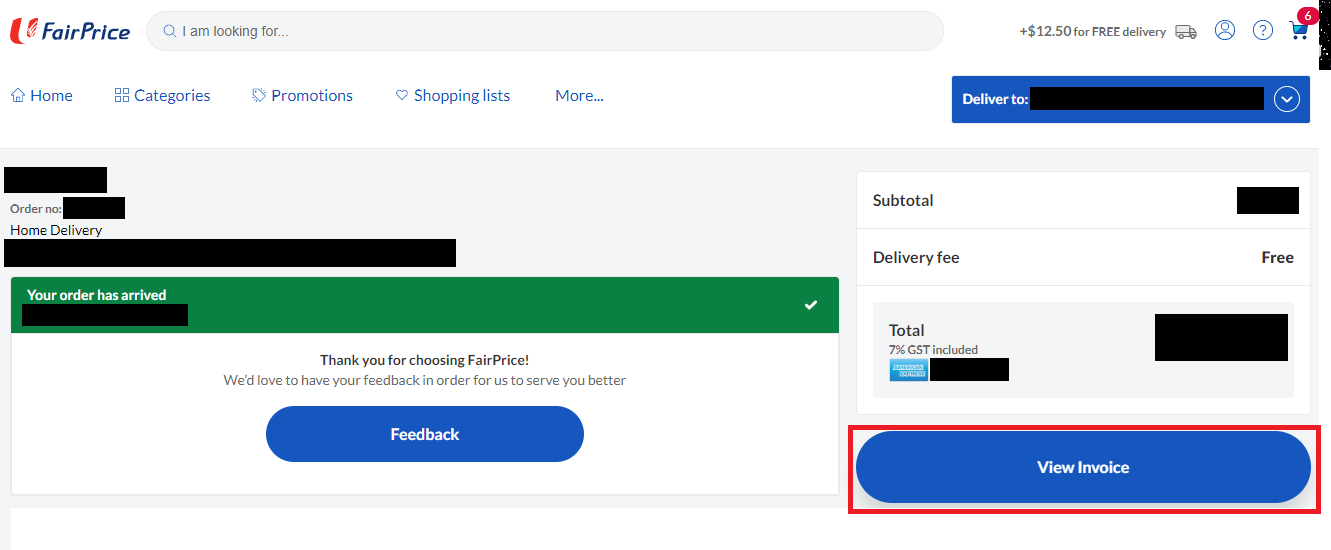Screen dimensions: 1331x550
Task: Click the "Home Delivery" text
Action: pyautogui.click(x=56, y=230)
